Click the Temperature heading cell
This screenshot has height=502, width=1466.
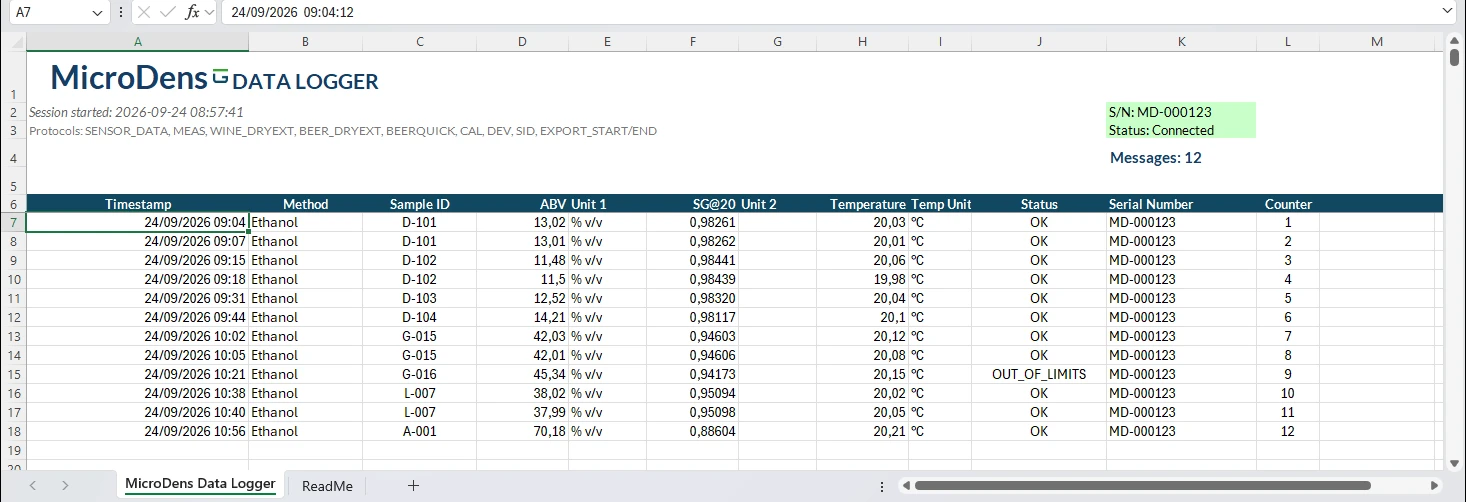coord(862,204)
